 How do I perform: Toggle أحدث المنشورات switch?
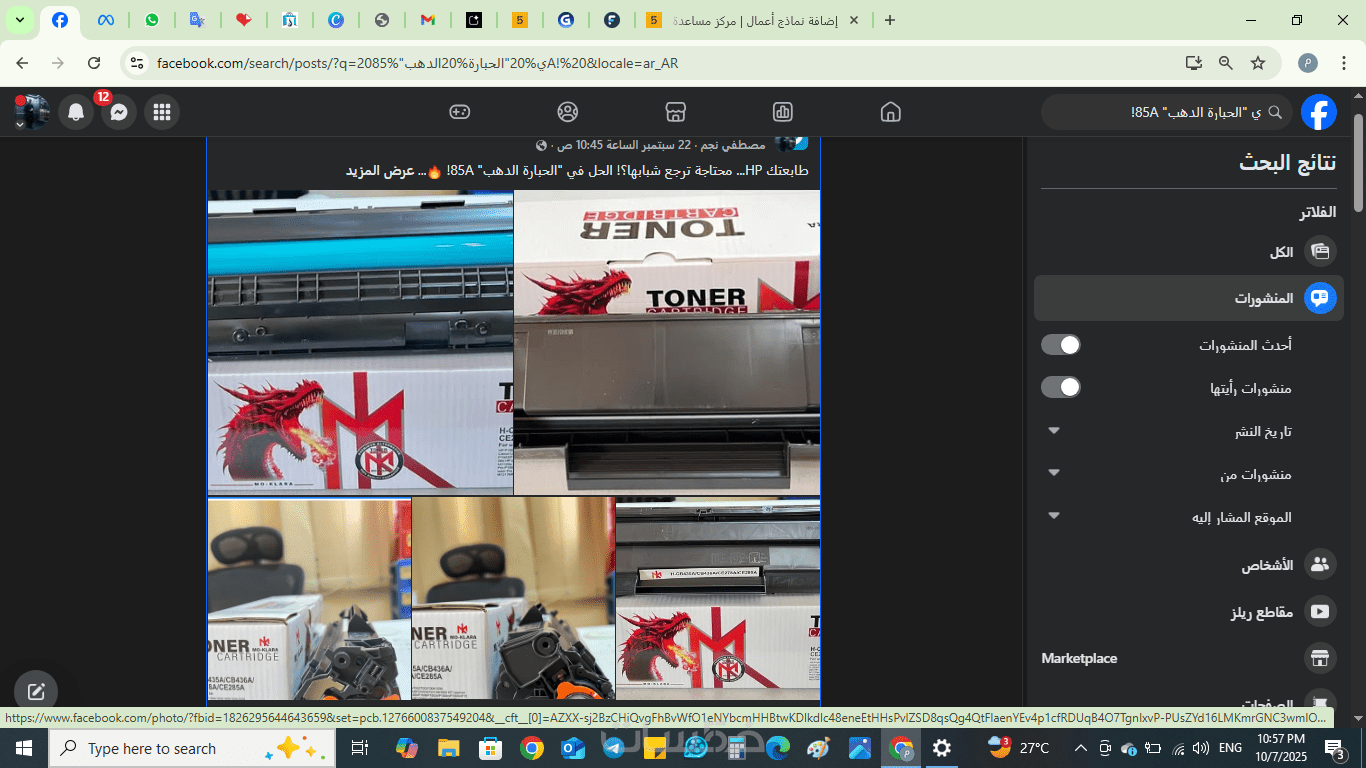coord(1061,345)
